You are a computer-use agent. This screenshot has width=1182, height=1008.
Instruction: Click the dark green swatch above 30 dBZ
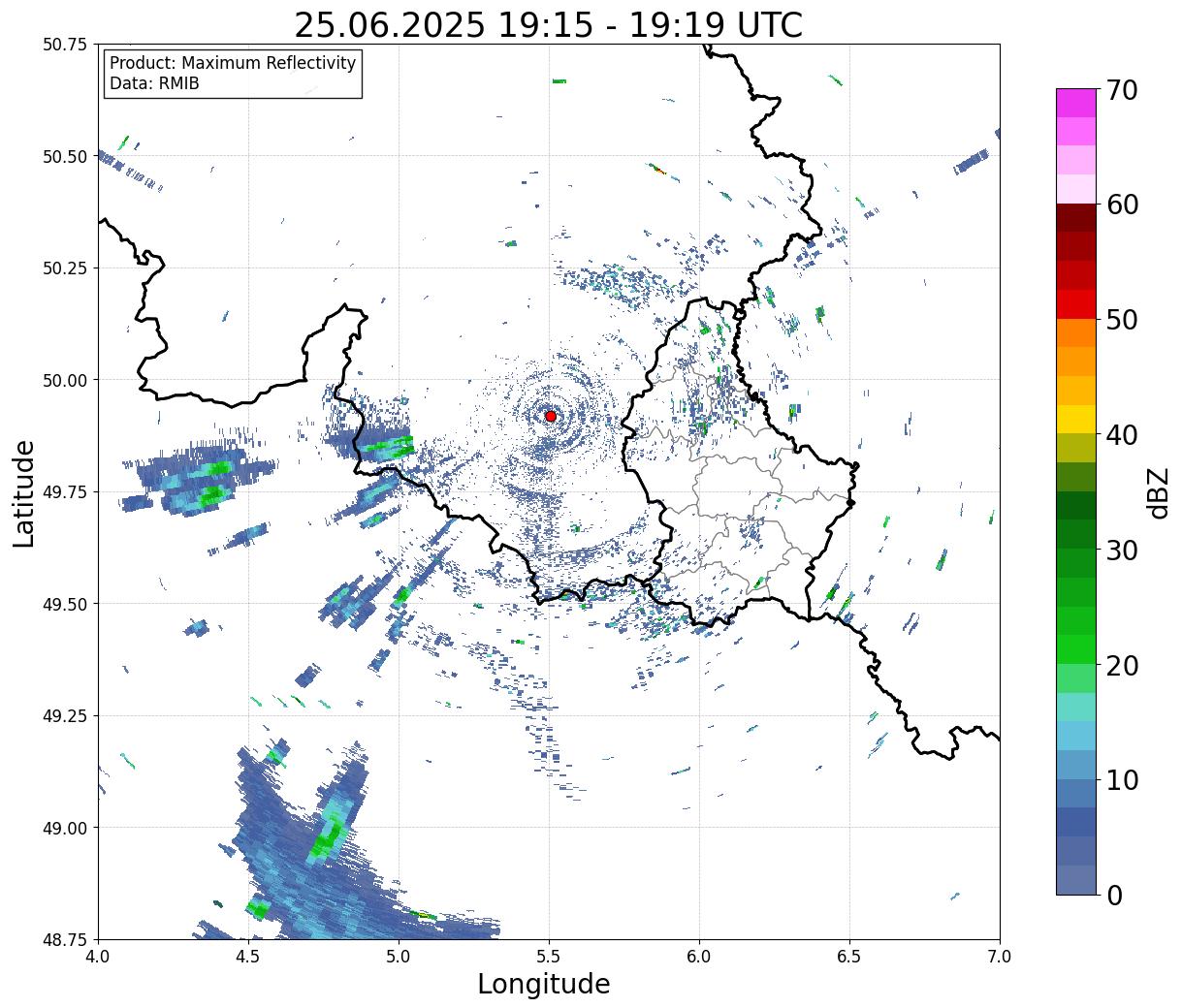[1076, 534]
